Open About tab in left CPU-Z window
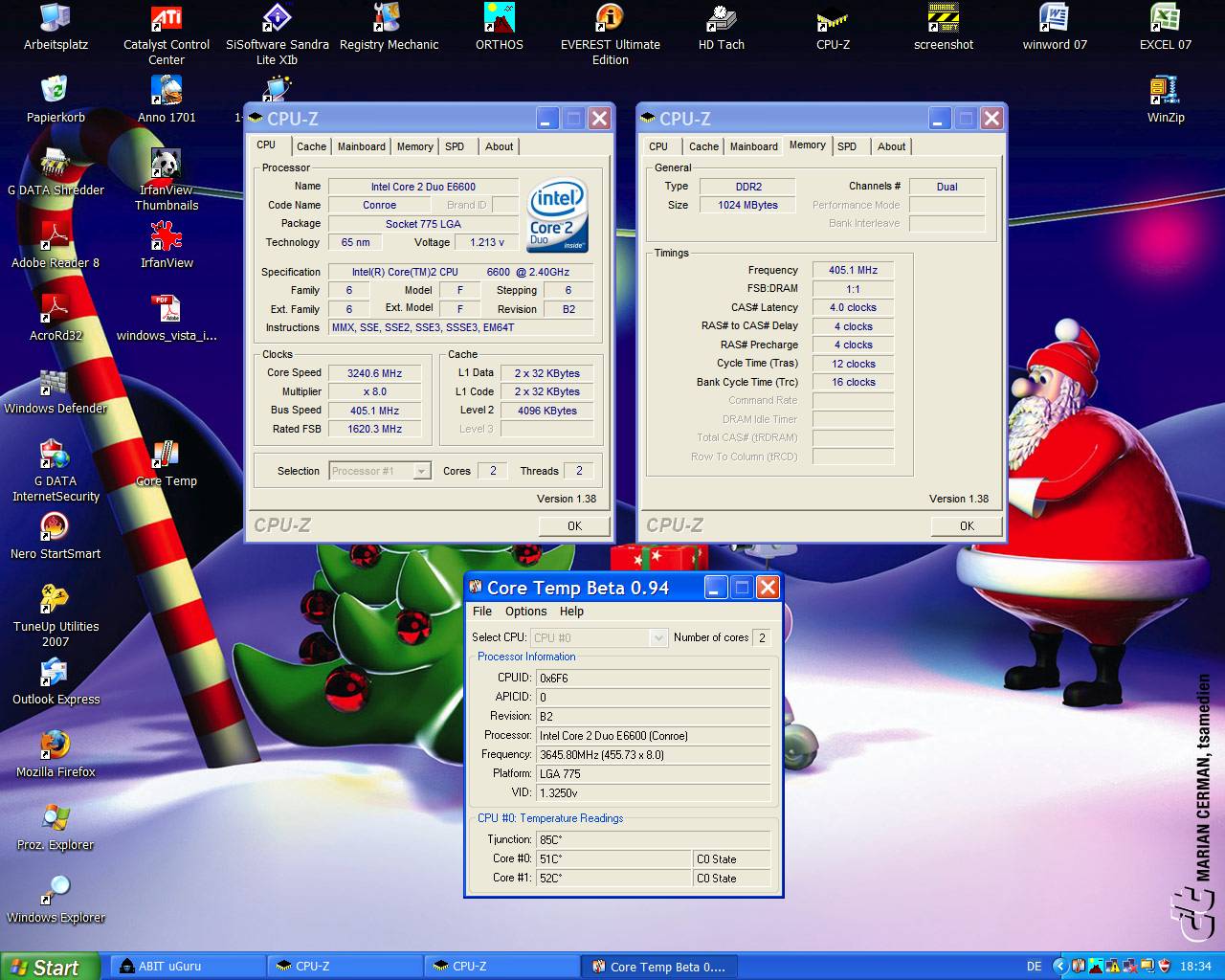This screenshot has width=1225, height=980. (x=500, y=146)
